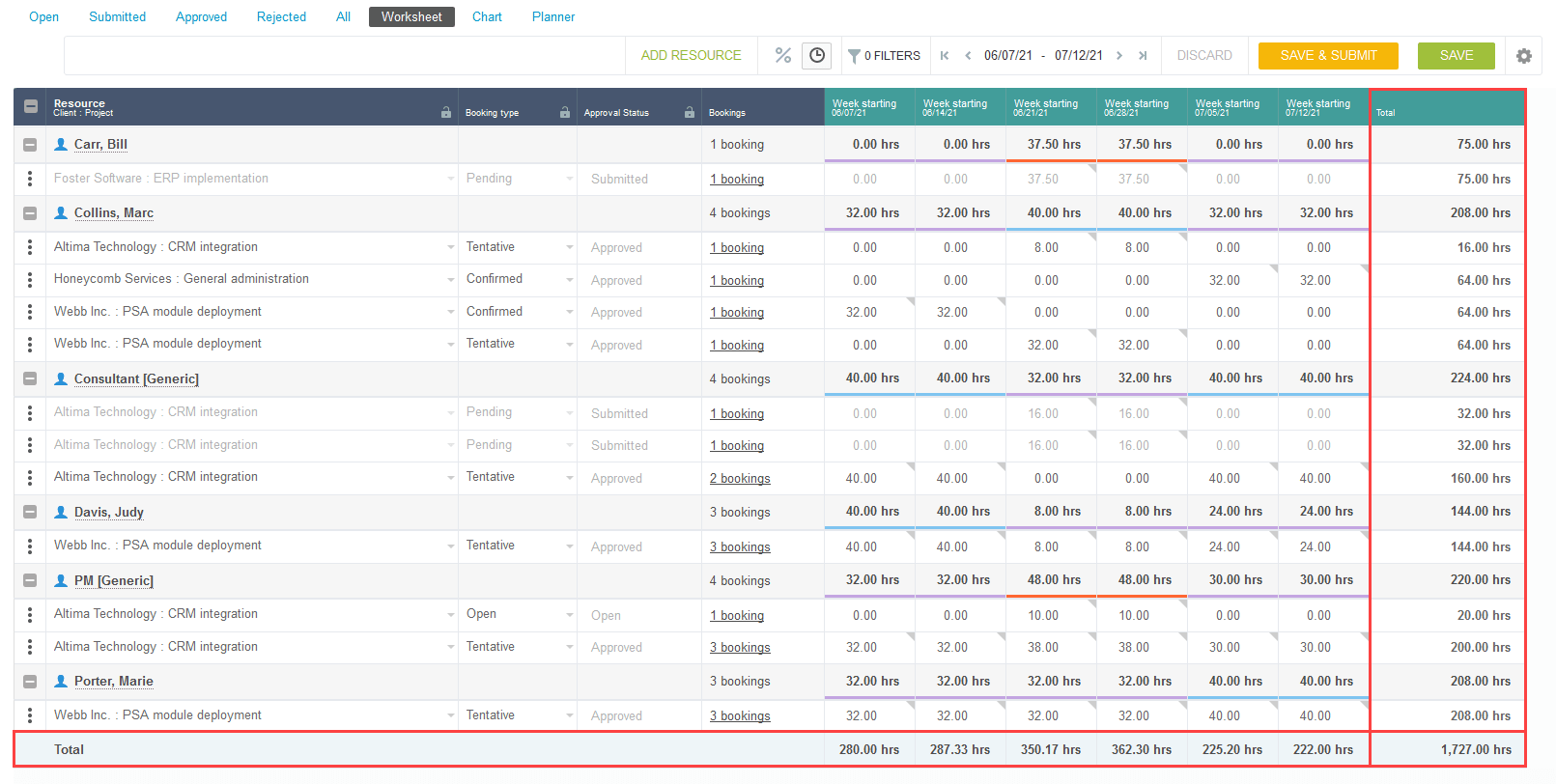Open project dropdown for Porter Webb Inc. row

click(451, 715)
